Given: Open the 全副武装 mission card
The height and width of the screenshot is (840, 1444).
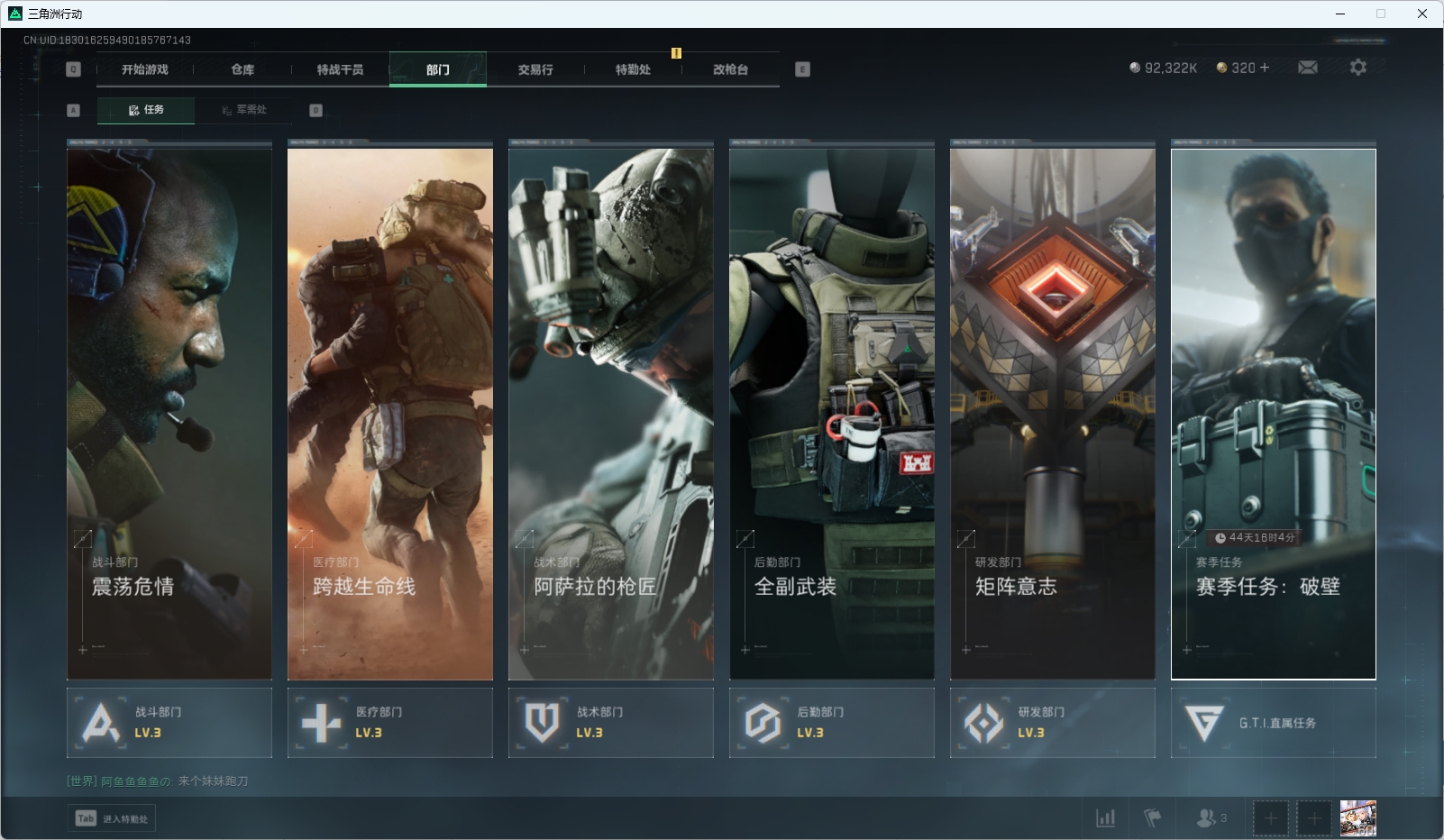Looking at the screenshot, I should coord(832,415).
